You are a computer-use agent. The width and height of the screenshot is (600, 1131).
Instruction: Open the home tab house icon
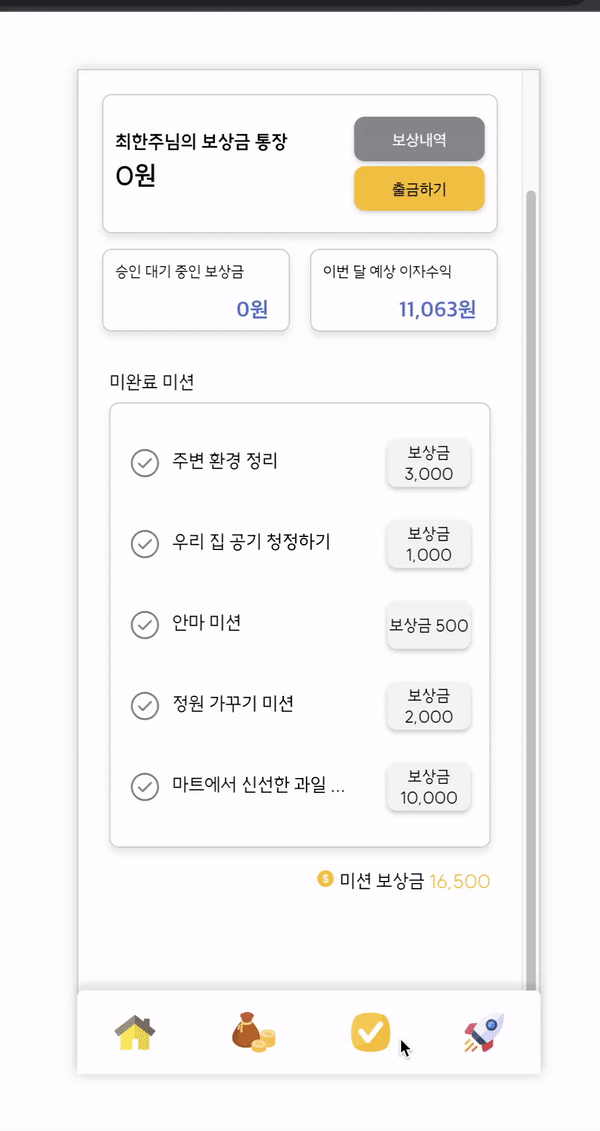point(135,1032)
